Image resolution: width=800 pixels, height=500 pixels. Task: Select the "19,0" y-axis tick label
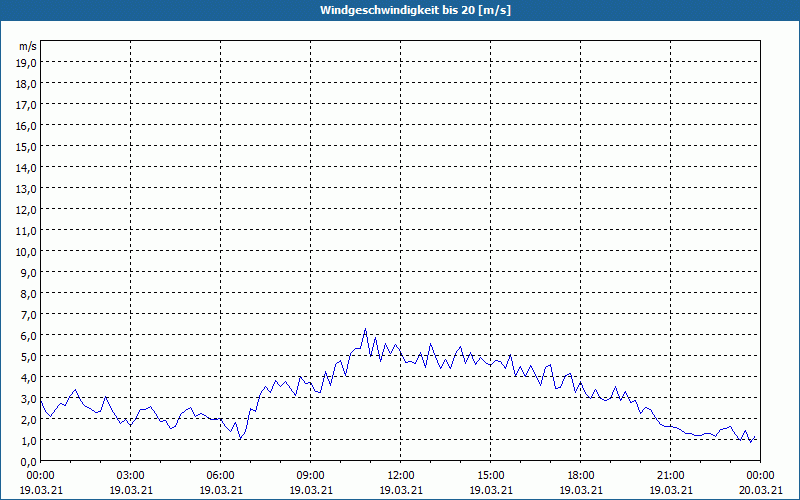click(28, 63)
